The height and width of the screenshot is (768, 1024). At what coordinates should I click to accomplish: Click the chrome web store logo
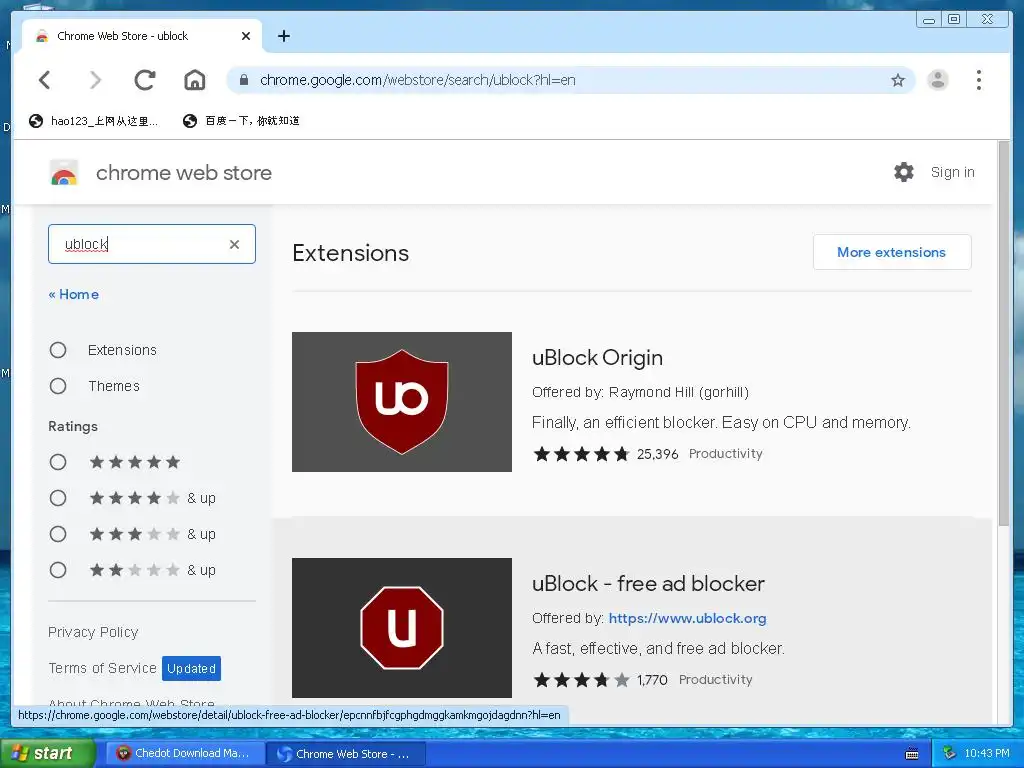click(x=64, y=173)
